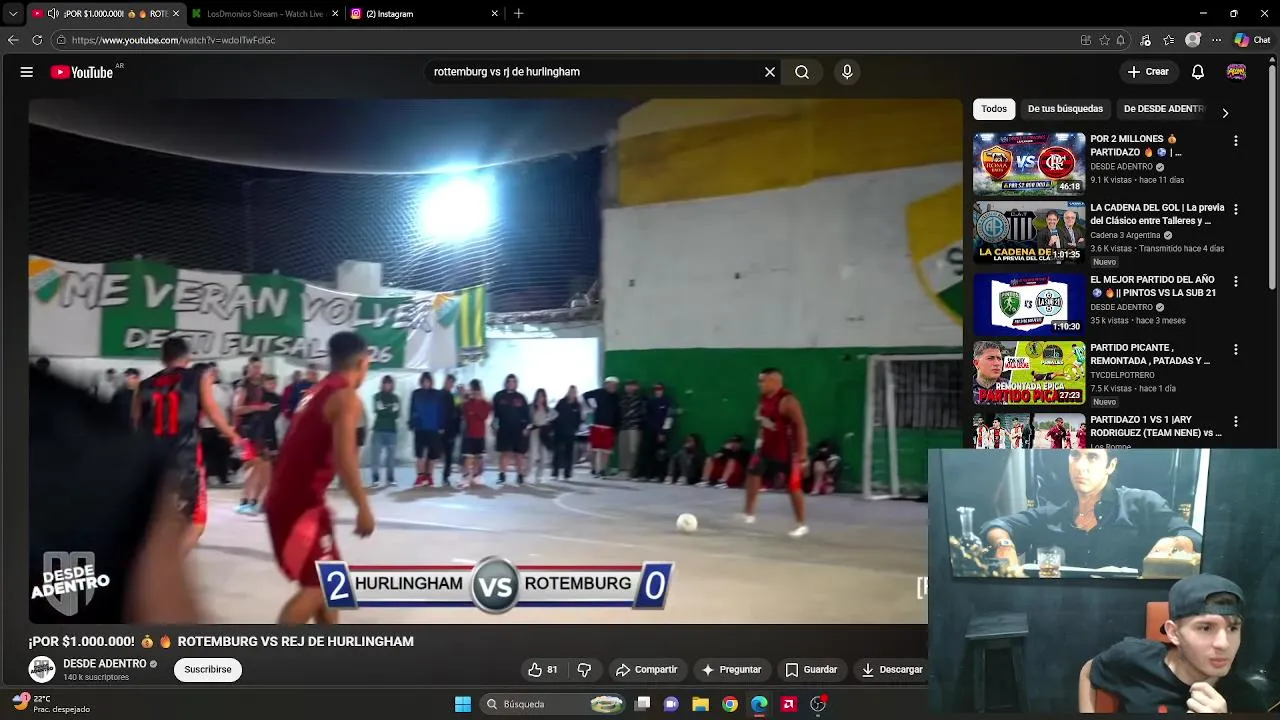Start voice search with the microphone icon
1280x720 pixels.
tap(847, 72)
